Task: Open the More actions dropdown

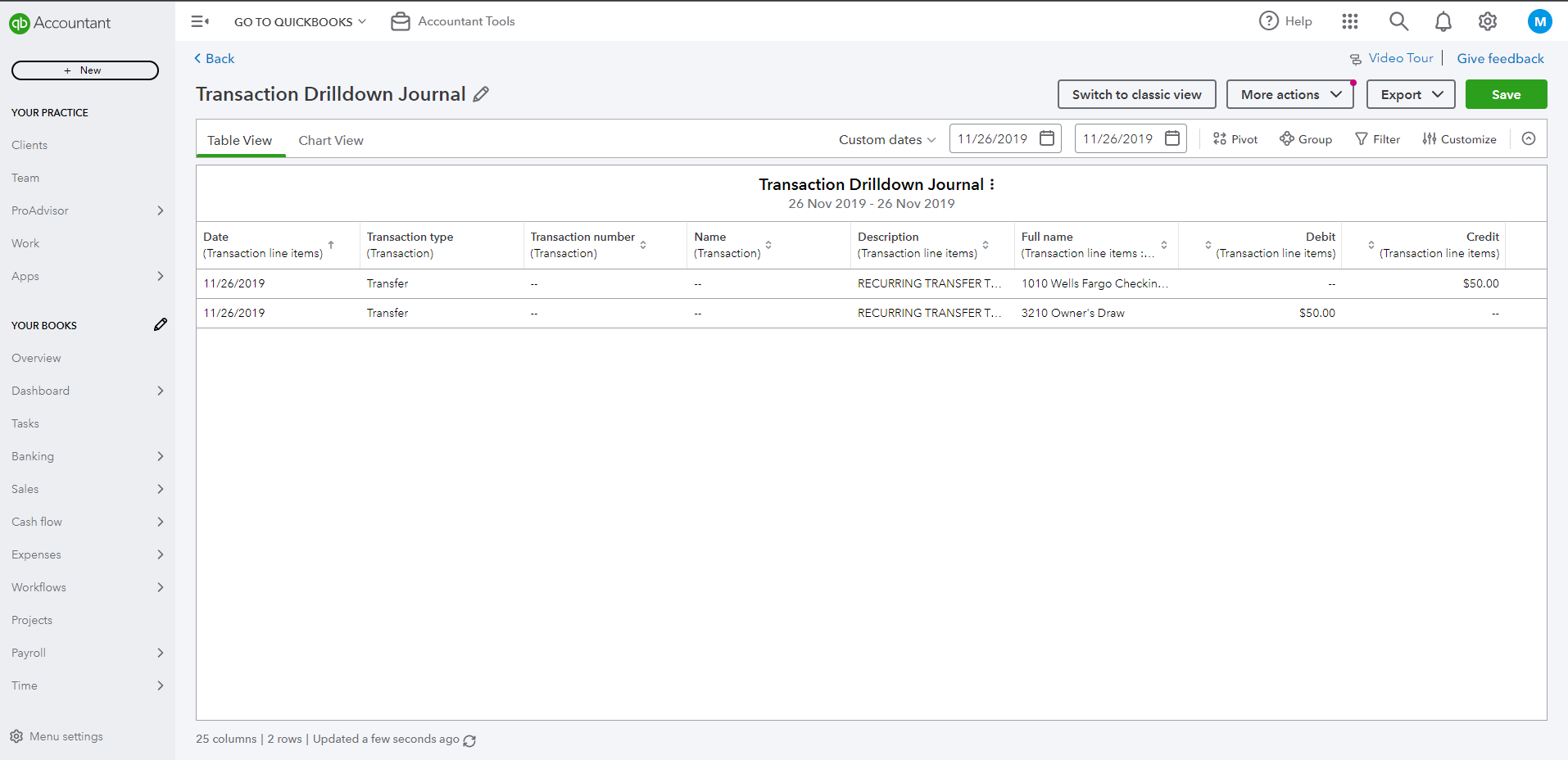Action: pos(1290,94)
